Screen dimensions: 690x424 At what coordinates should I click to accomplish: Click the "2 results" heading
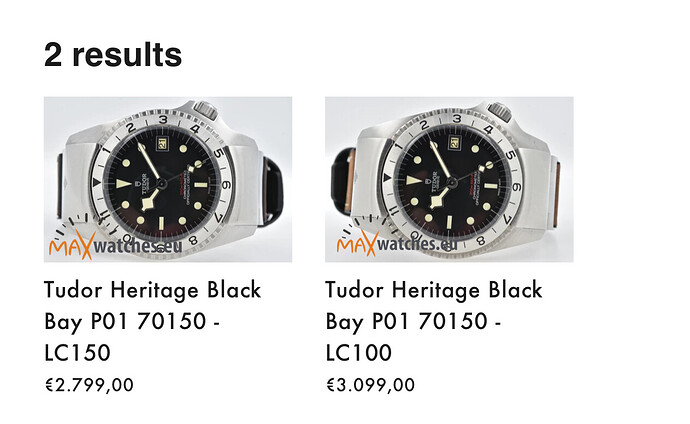point(113,55)
